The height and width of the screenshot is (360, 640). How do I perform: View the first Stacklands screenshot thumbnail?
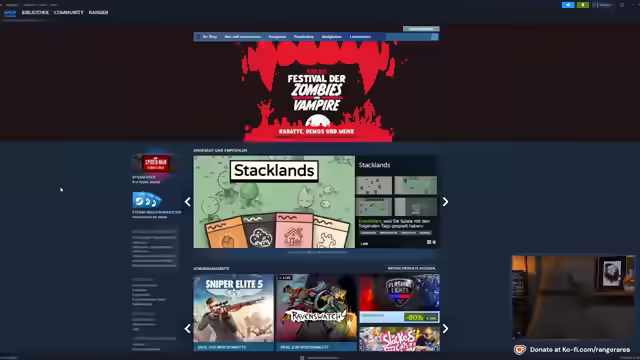pyautogui.click(x=374, y=186)
